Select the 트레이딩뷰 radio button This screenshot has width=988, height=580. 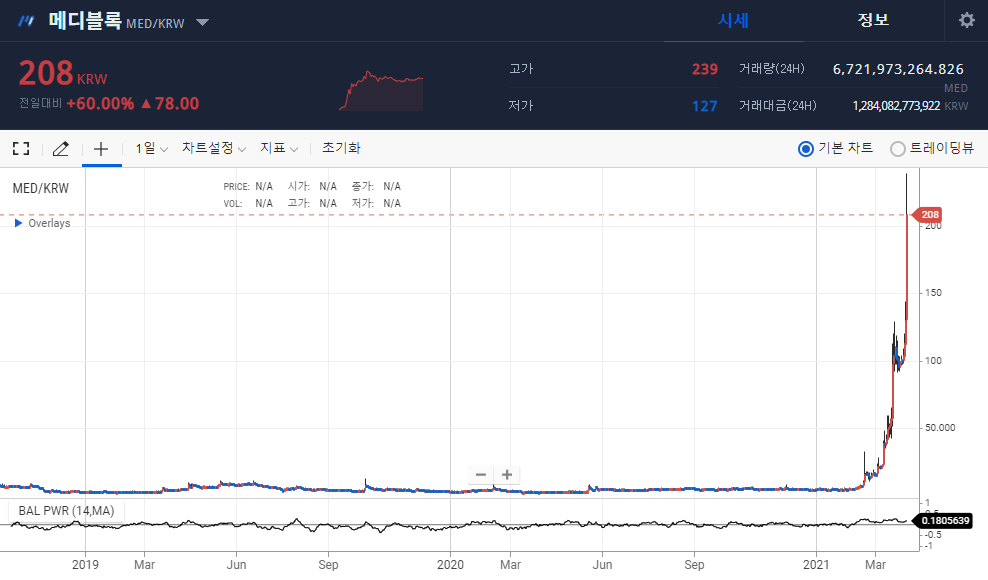coord(897,149)
